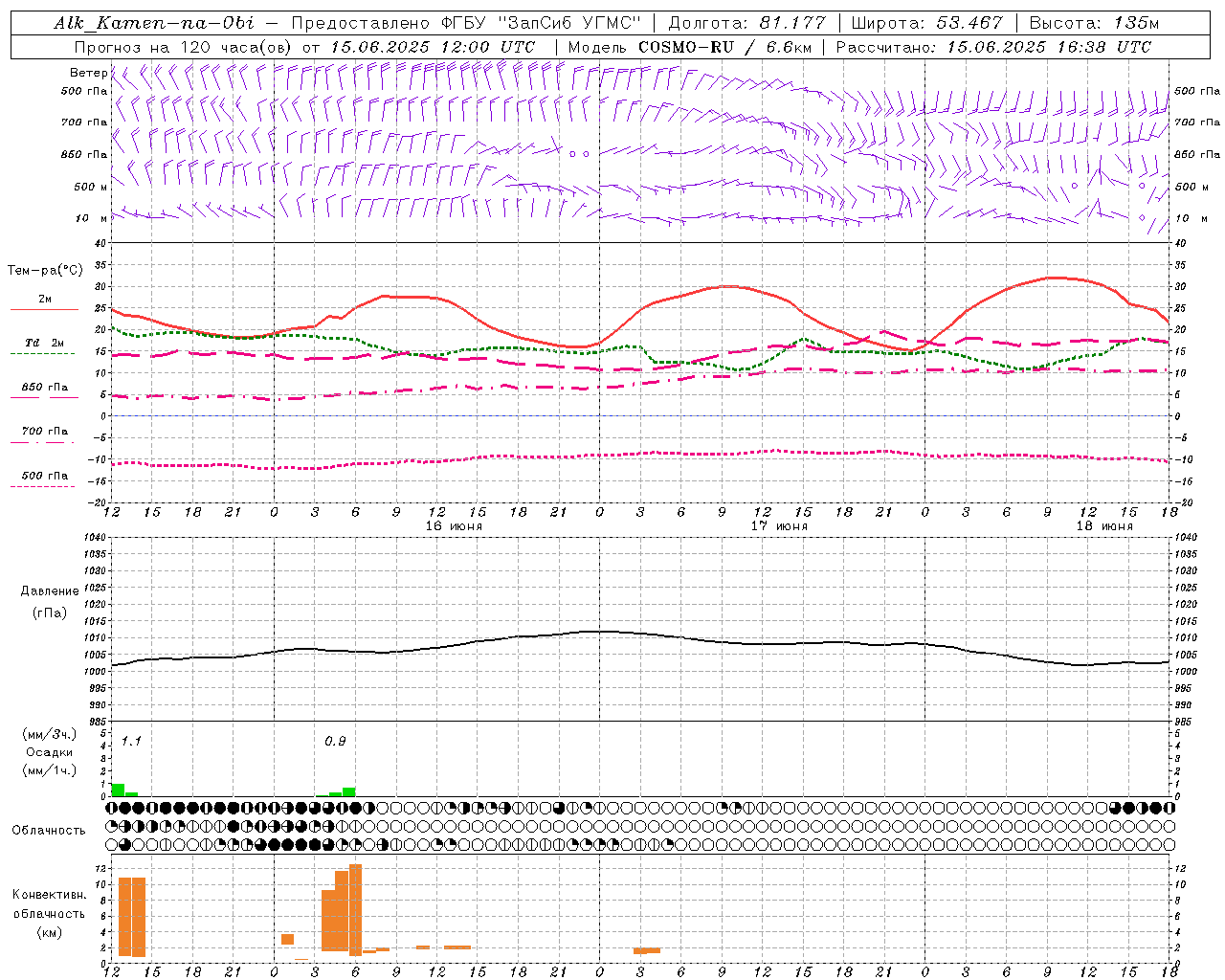Image resolution: width=1225 pixels, height=980 pixels.
Task: Click the (гПа) unit label under Давление
Action: click(x=49, y=612)
